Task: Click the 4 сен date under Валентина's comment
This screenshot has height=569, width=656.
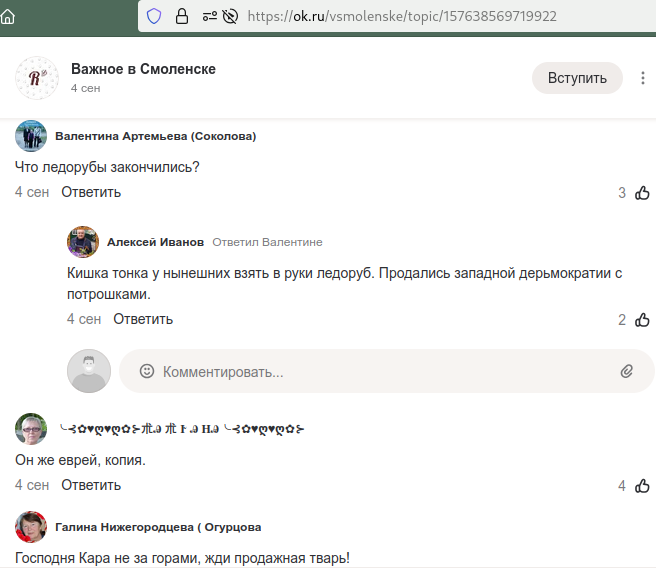Action: coord(32,192)
